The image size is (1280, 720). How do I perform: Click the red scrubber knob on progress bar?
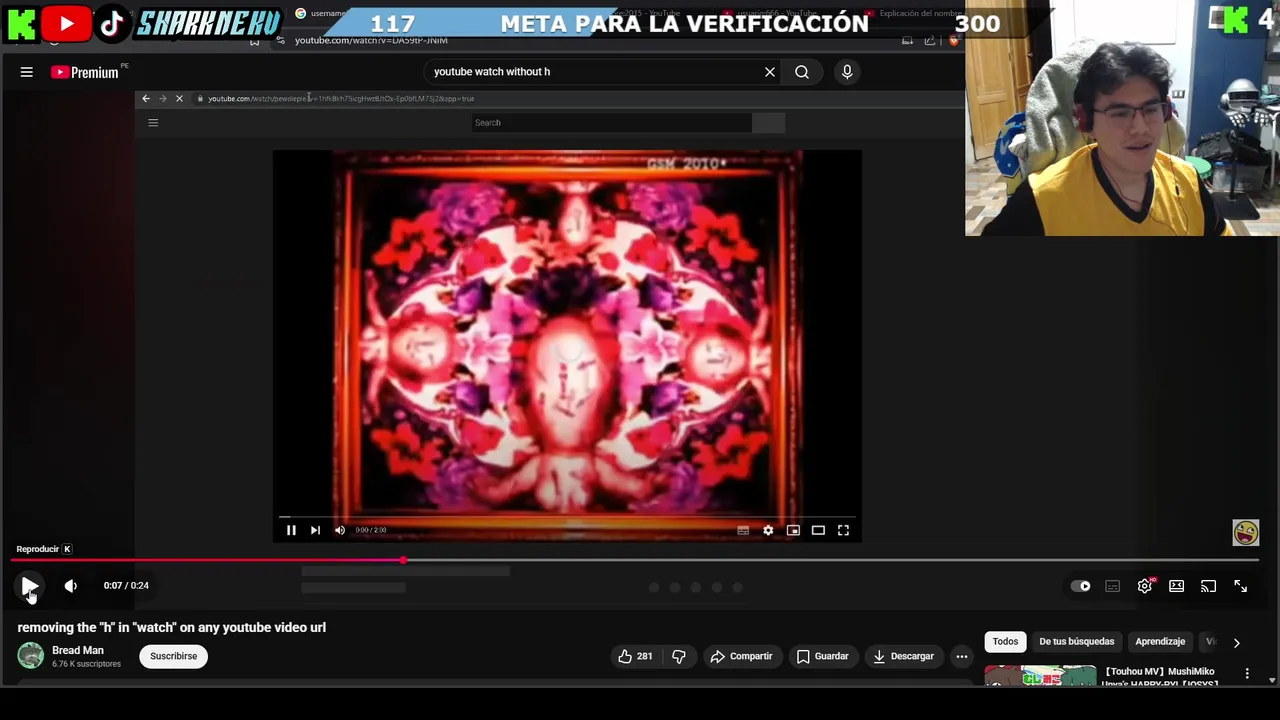(403, 560)
